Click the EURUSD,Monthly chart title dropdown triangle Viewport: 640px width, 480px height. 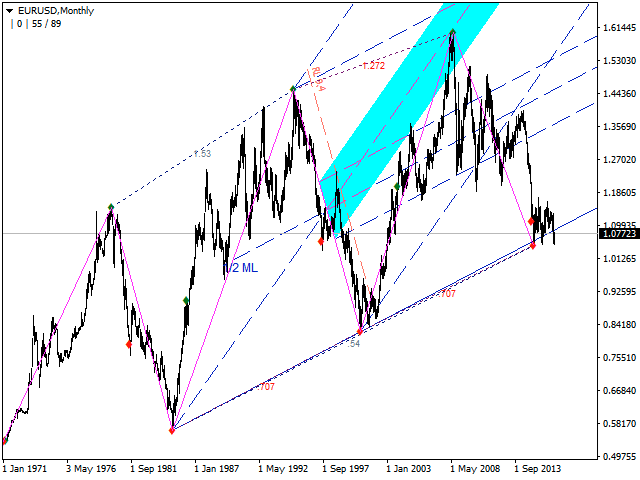pyautogui.click(x=9, y=11)
